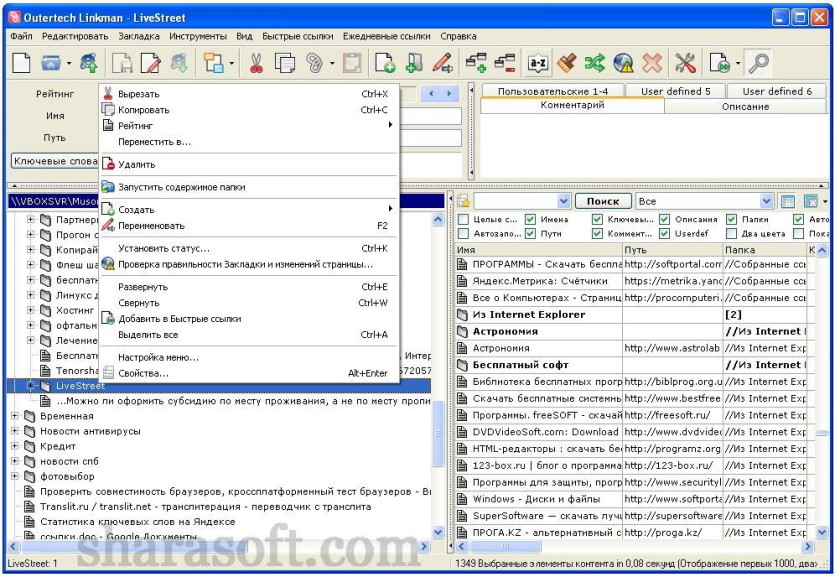The image size is (835, 577).
Task: Select the Астрономия link row with URL
Action: [x=632, y=348]
